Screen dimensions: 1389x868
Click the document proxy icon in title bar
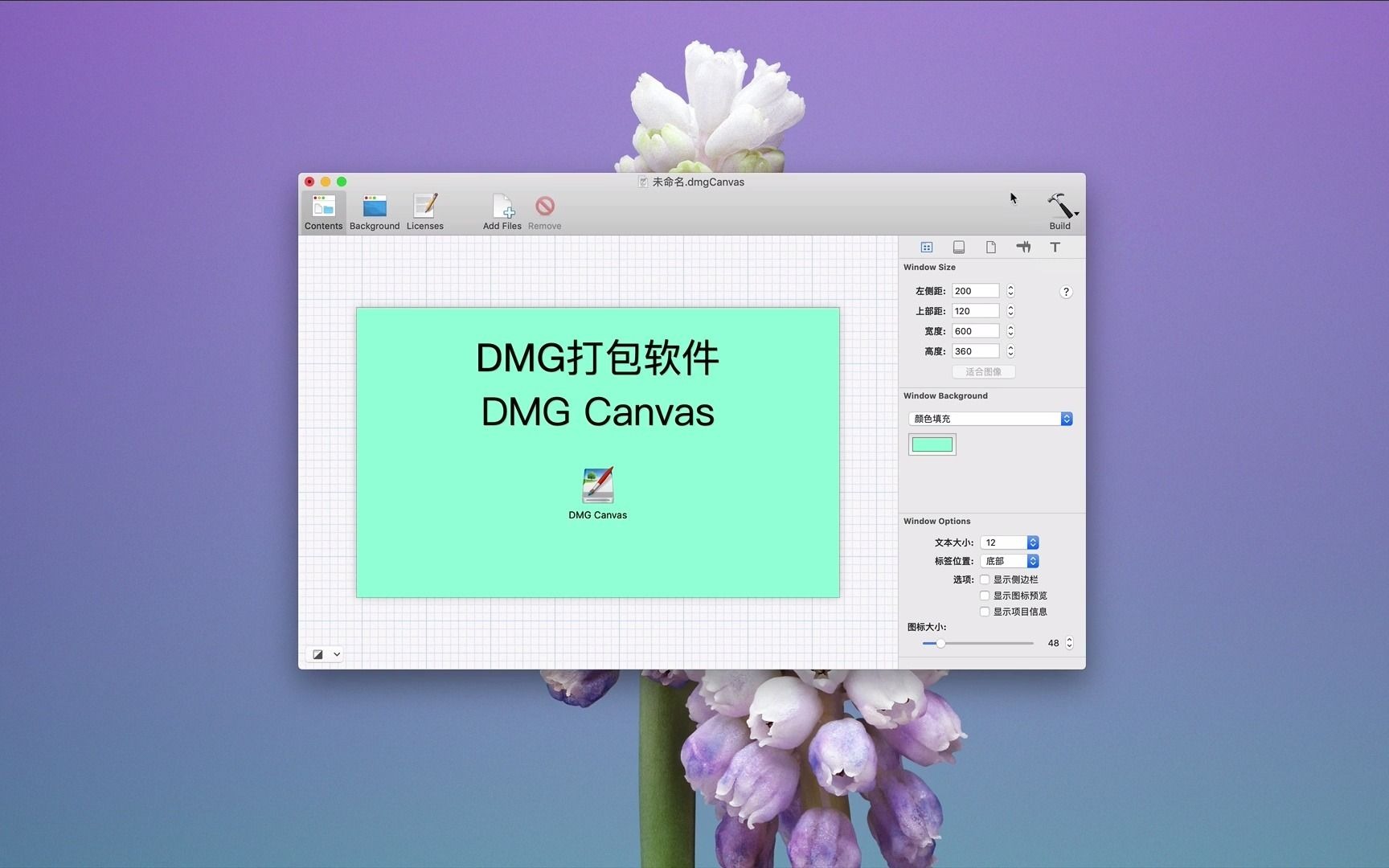click(643, 182)
